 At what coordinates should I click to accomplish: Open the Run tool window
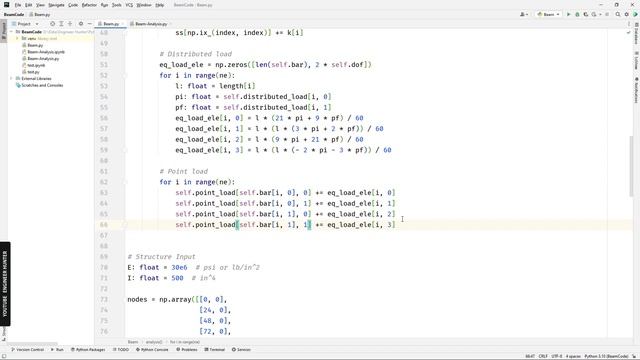pyautogui.click(x=57, y=350)
